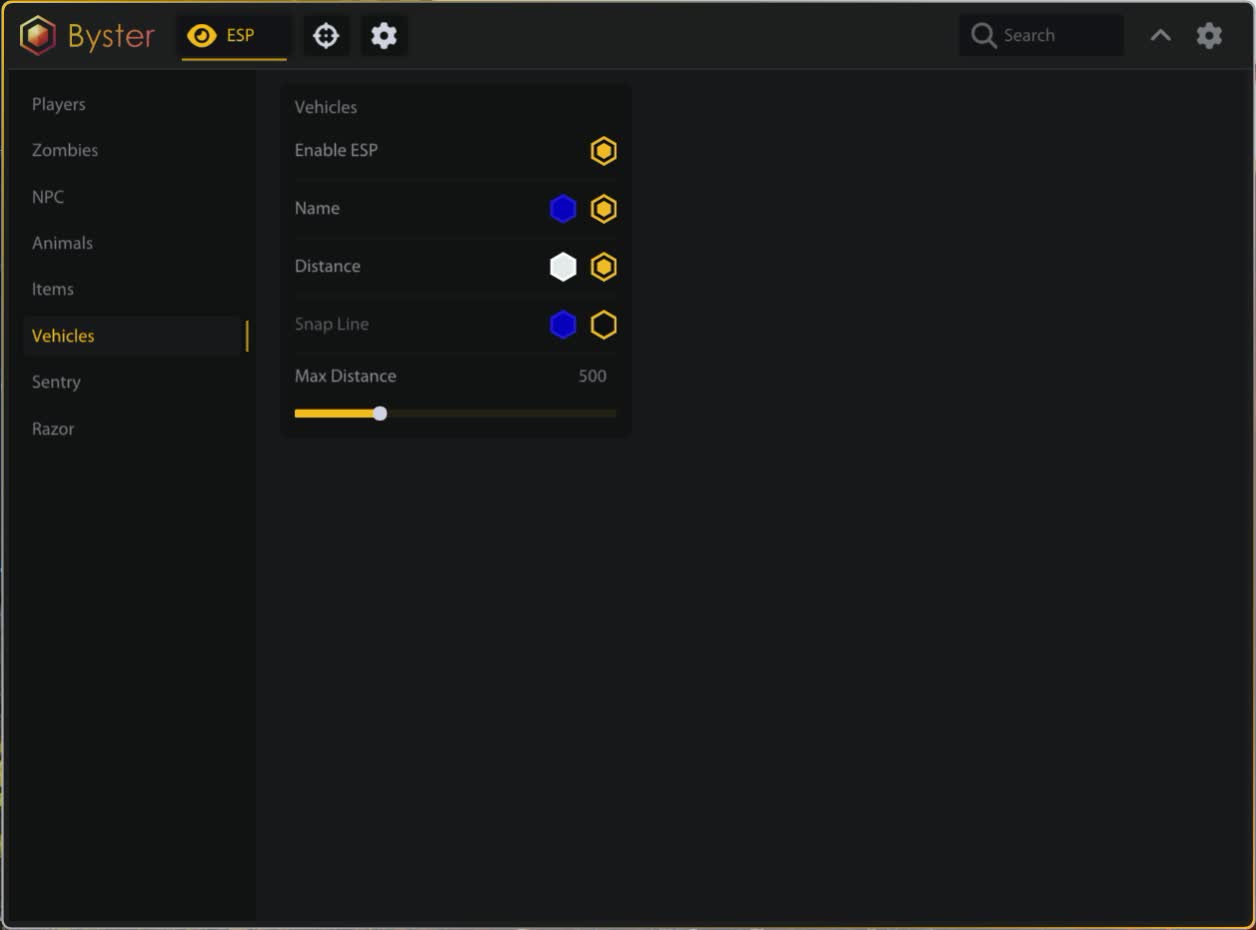This screenshot has height=930, width=1256.
Task: Click the Max Distance value 500
Action: pyautogui.click(x=592, y=376)
